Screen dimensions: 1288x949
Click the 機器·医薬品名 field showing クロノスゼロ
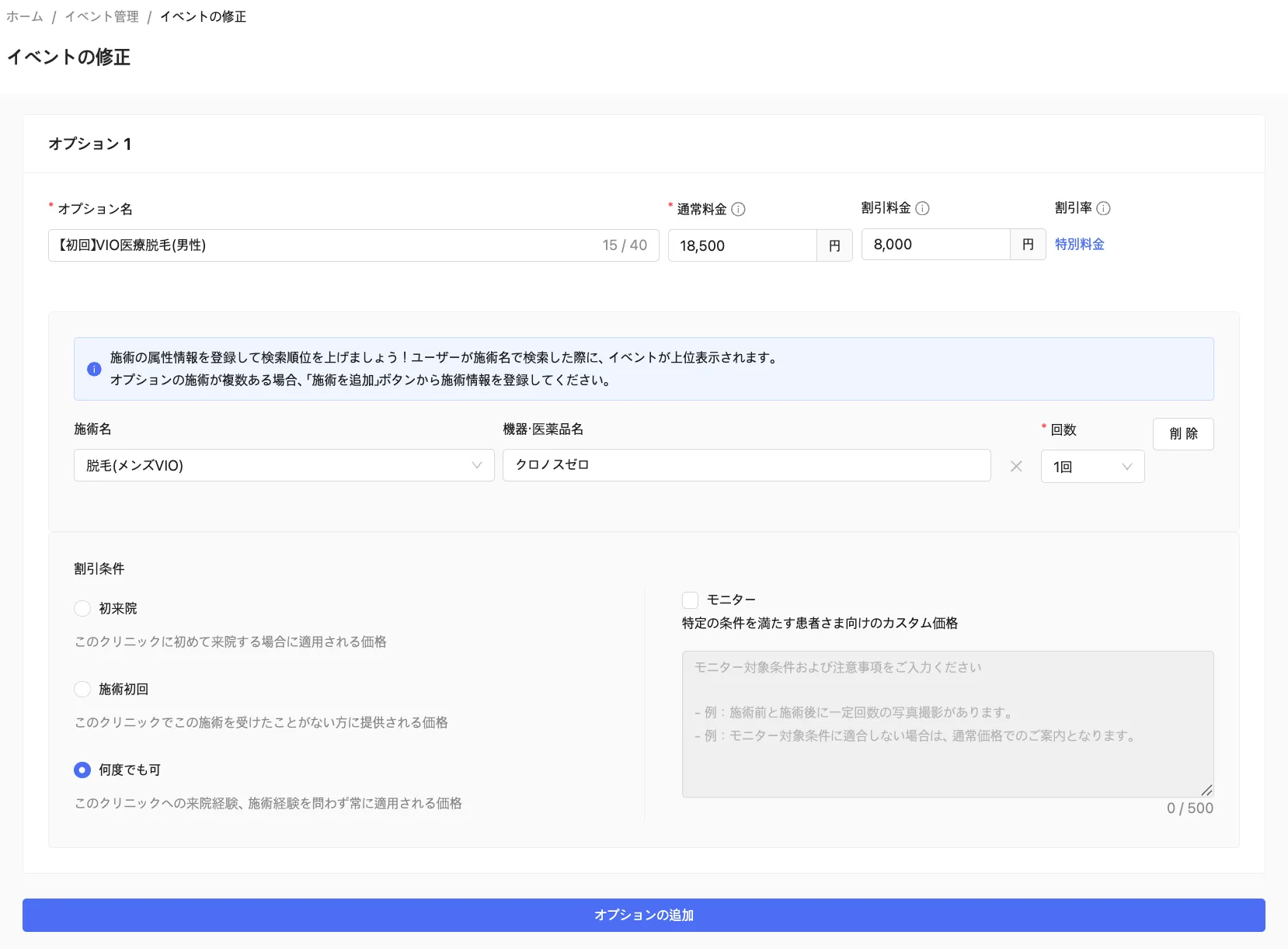[747, 465]
